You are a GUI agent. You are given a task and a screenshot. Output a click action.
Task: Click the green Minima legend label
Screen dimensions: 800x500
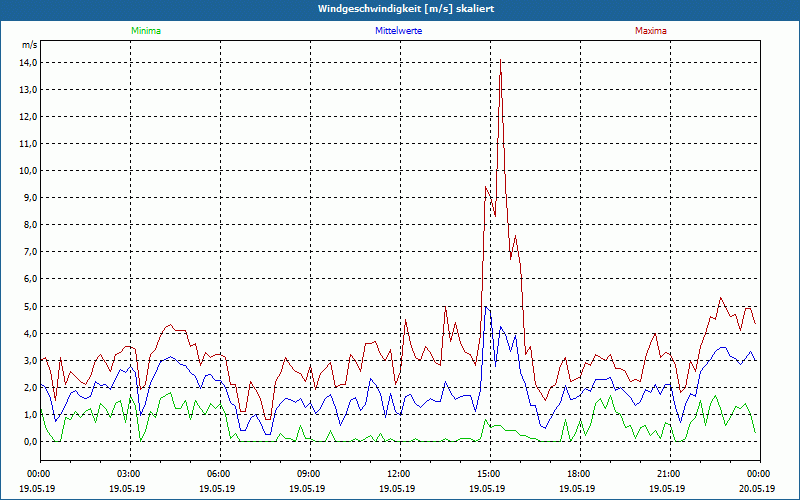[146, 31]
